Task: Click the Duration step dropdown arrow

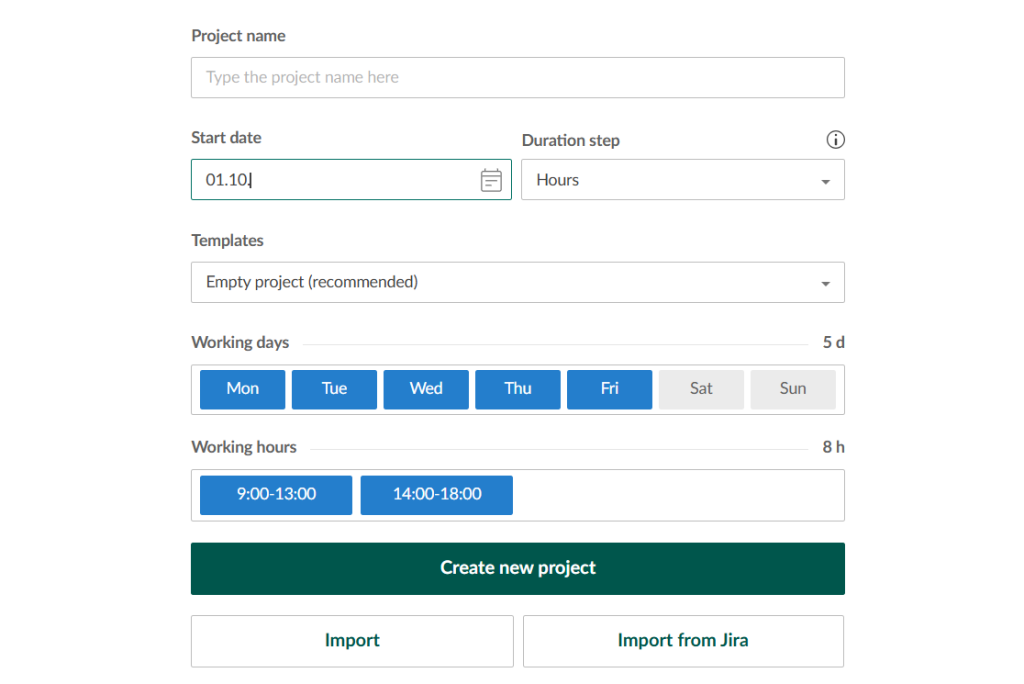Action: pyautogui.click(x=826, y=180)
